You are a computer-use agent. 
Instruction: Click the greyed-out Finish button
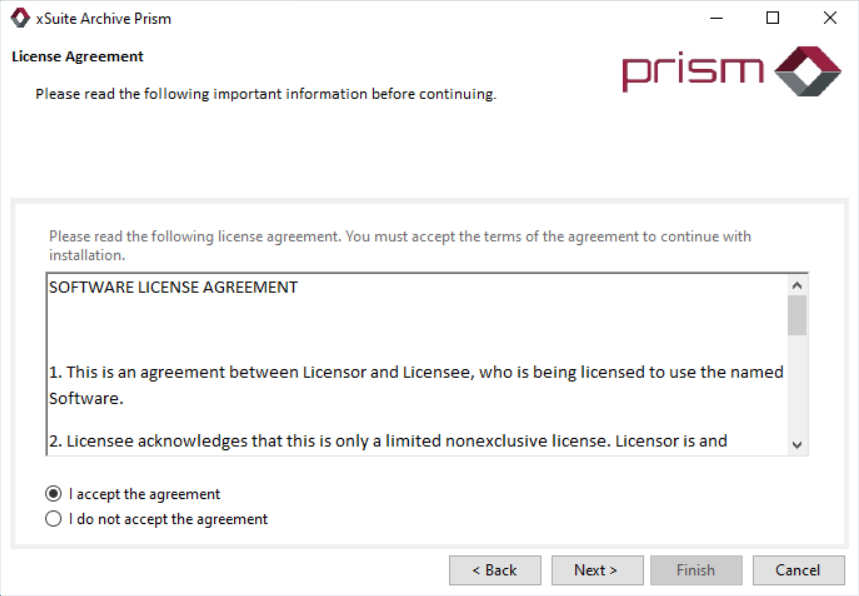695,570
